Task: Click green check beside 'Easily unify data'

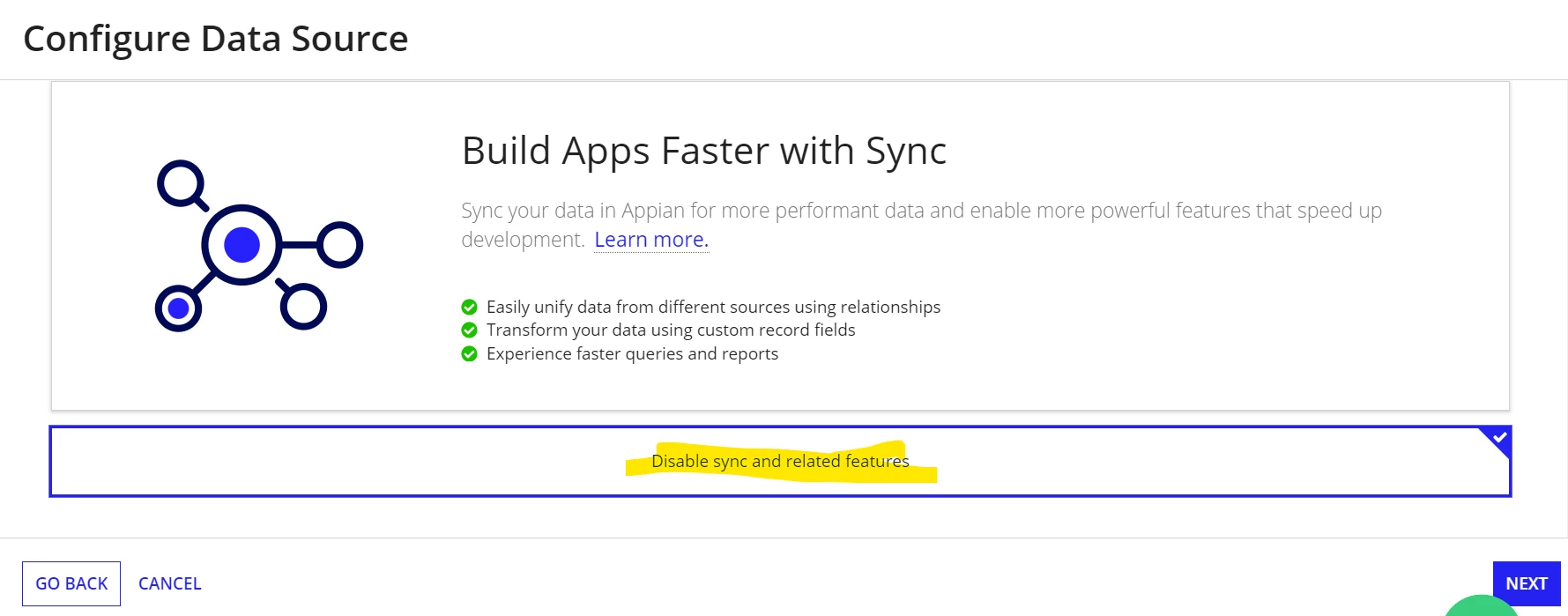Action: [469, 307]
